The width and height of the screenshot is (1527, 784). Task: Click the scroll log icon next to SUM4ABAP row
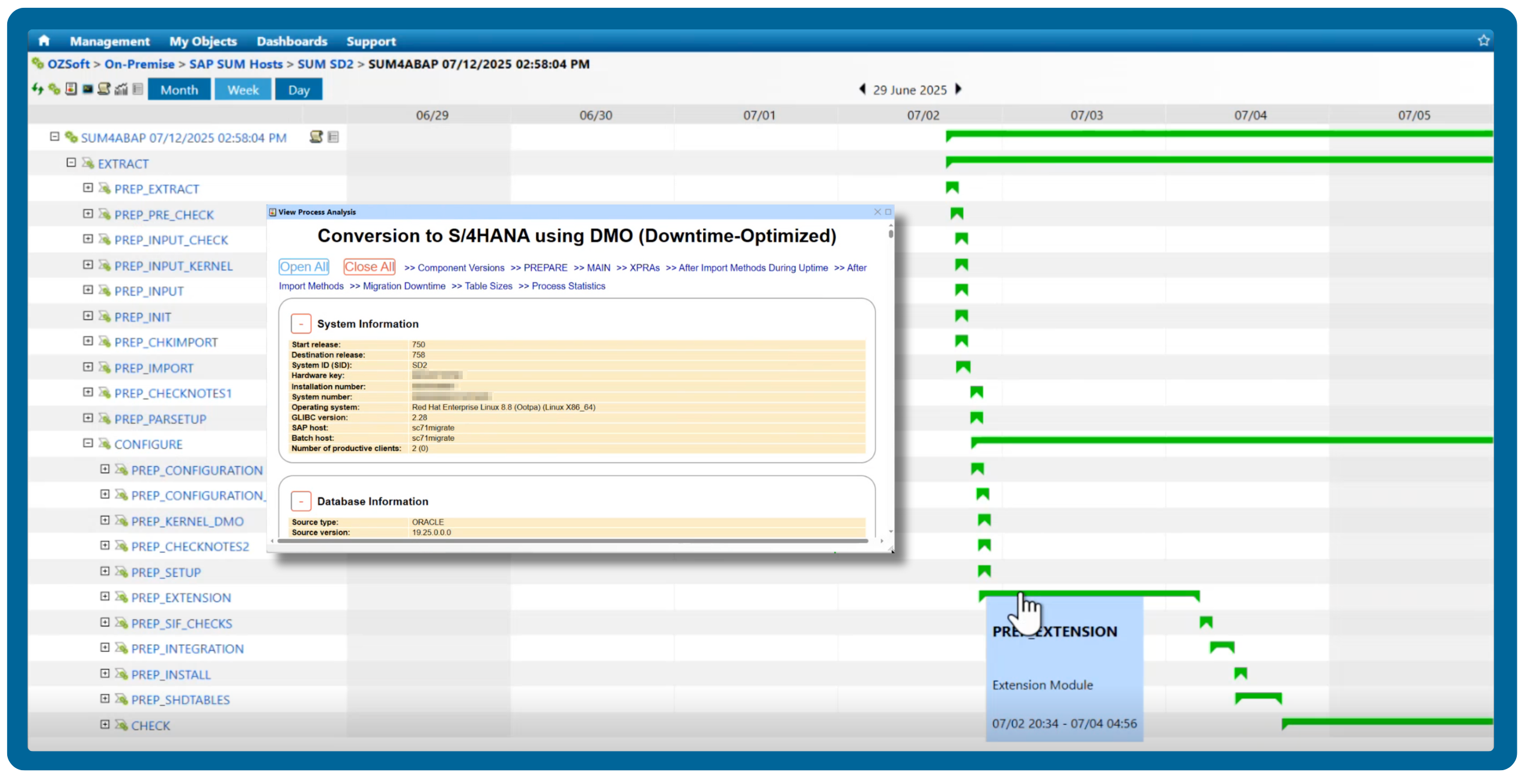point(316,137)
